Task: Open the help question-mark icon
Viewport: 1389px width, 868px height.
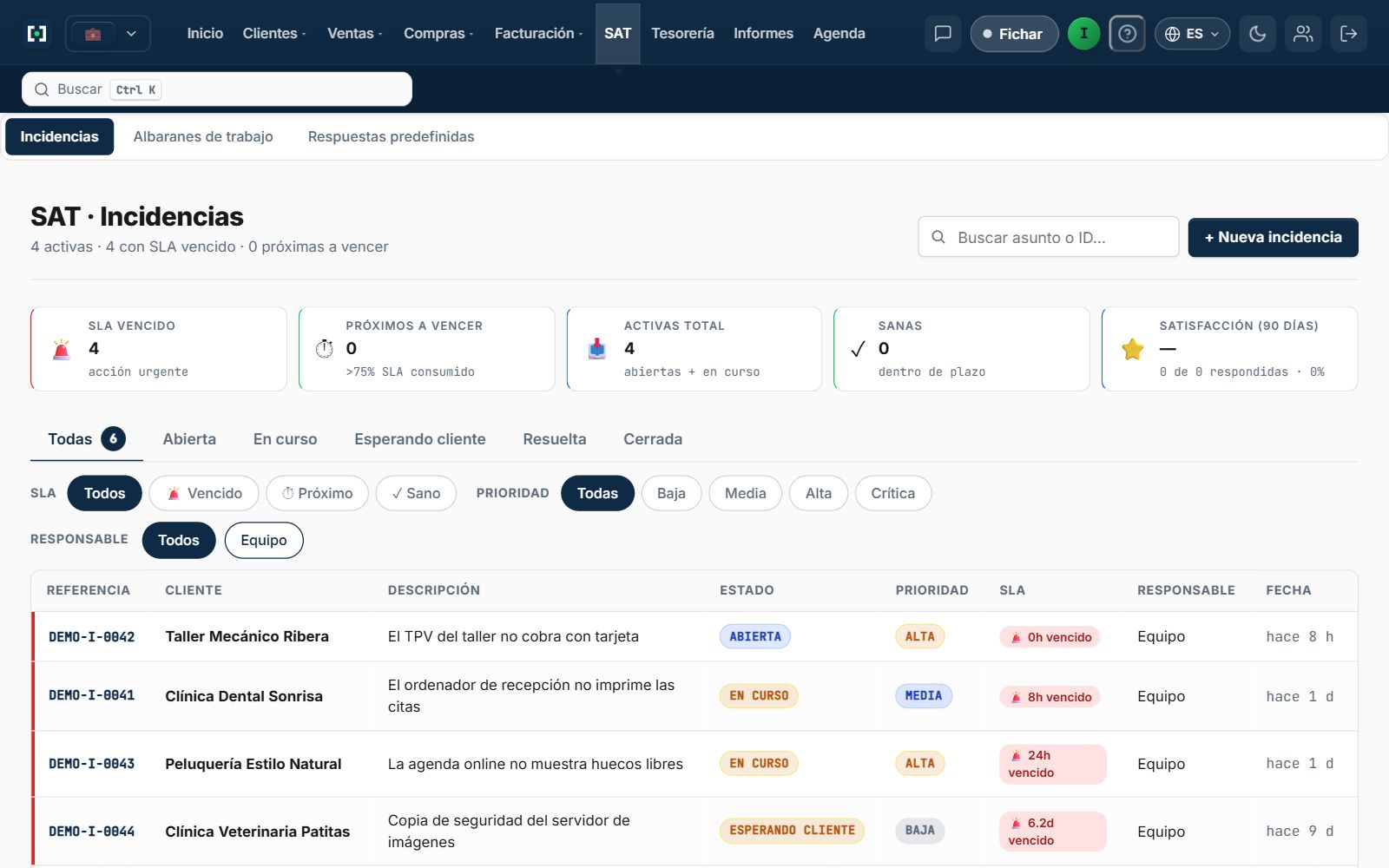Action: 1127,34
